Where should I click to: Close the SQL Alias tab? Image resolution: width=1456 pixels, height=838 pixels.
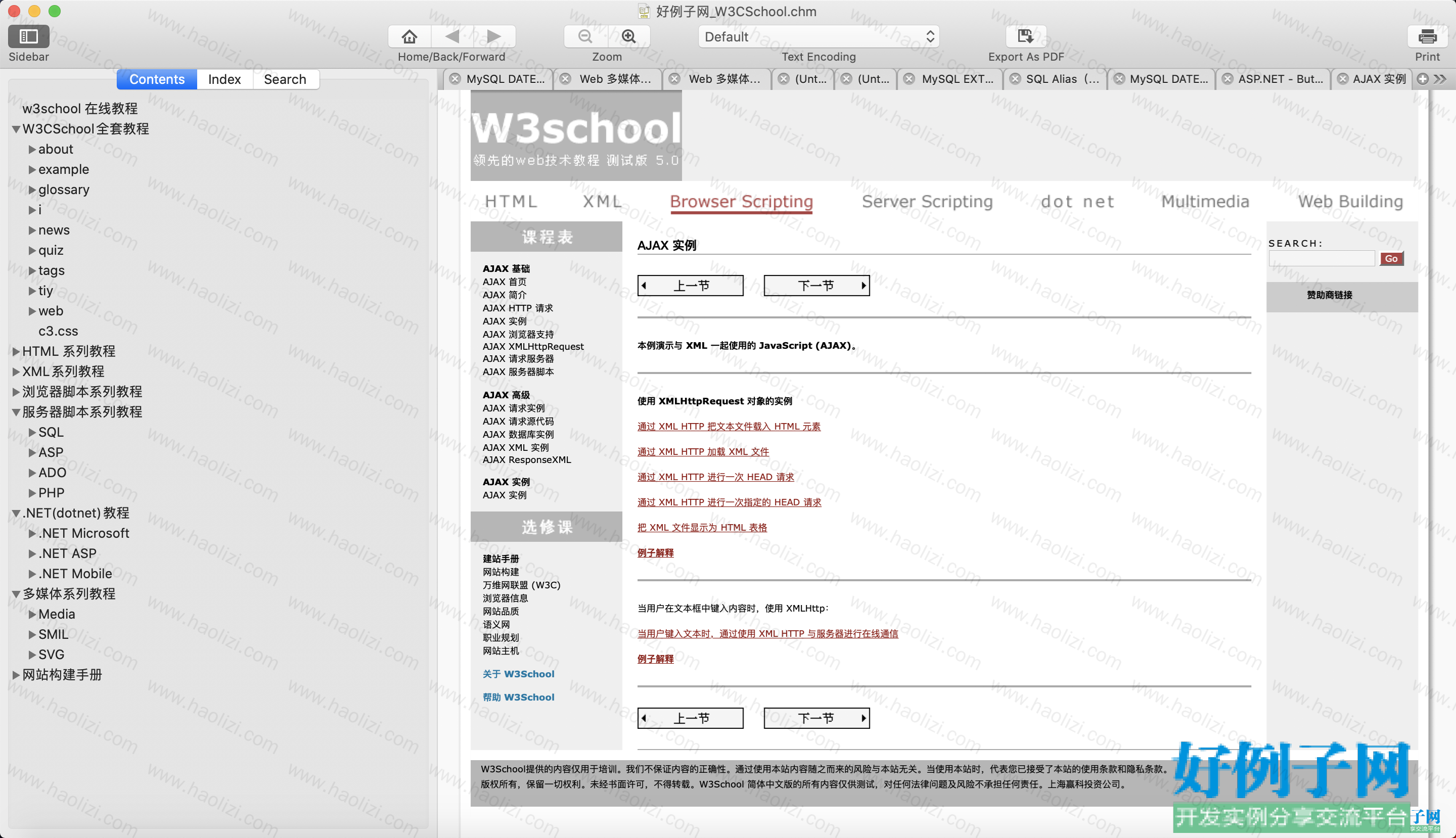(x=1015, y=79)
